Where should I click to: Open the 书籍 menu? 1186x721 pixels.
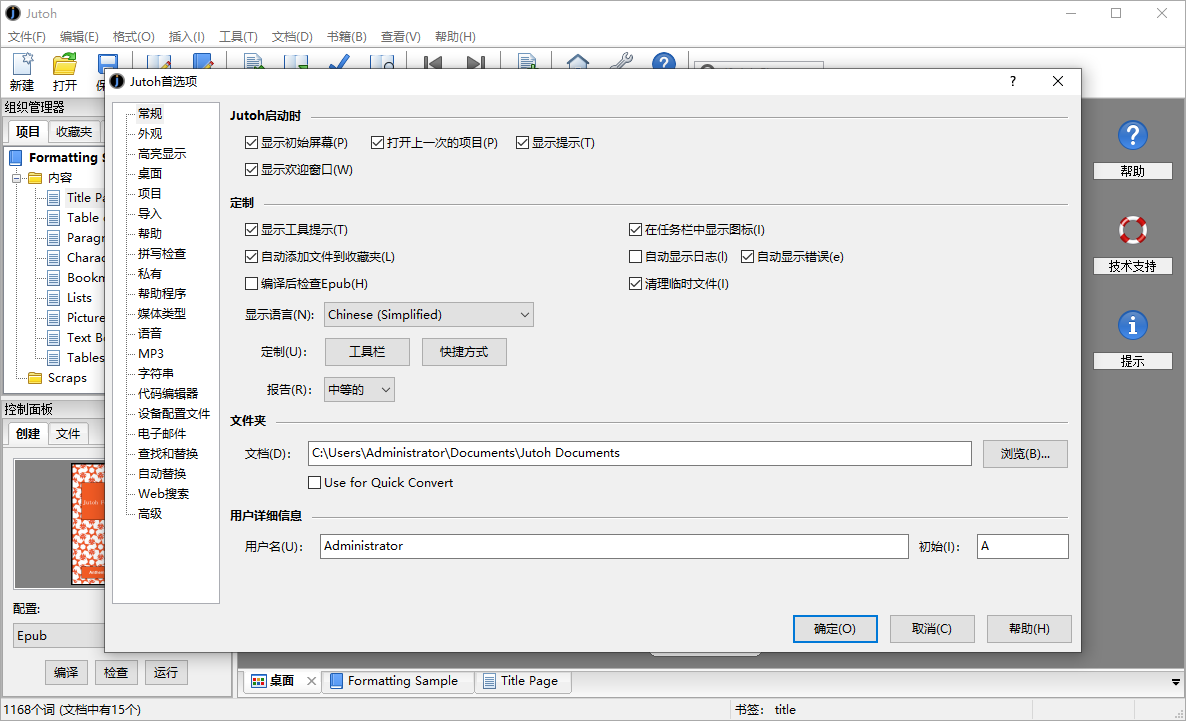pos(345,36)
